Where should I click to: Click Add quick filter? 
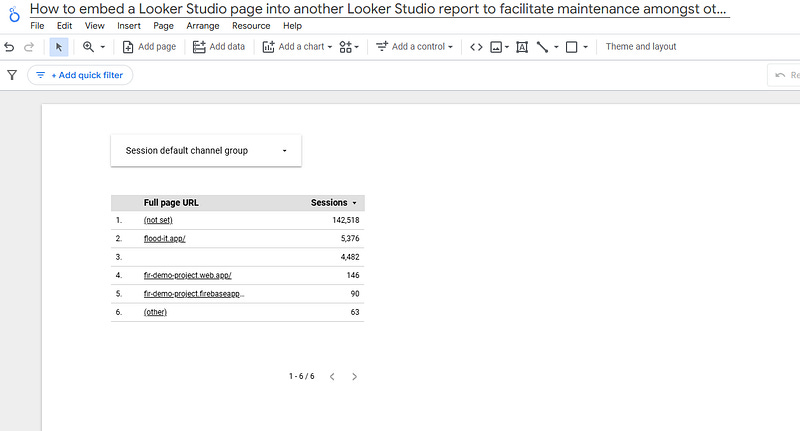(x=80, y=75)
